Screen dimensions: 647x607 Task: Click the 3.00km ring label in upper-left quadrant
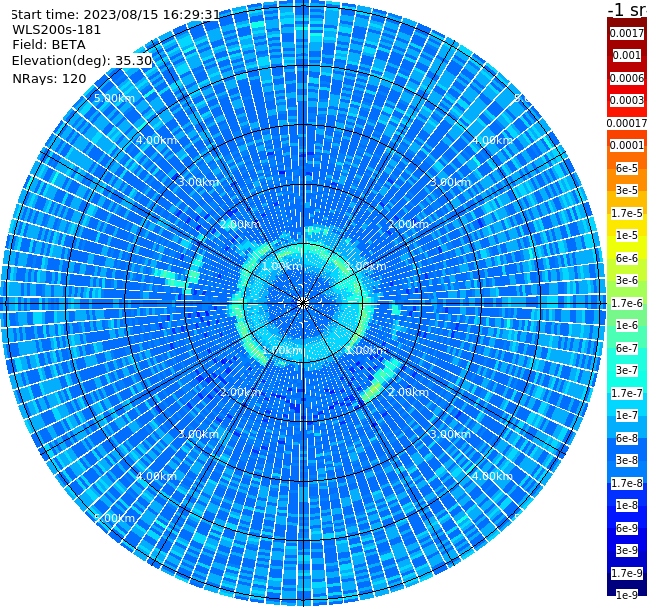(x=198, y=182)
